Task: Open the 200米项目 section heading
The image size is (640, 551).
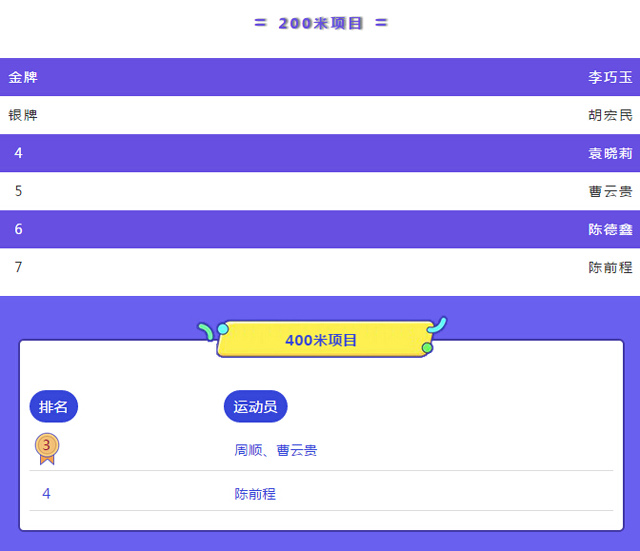Action: (x=321, y=23)
